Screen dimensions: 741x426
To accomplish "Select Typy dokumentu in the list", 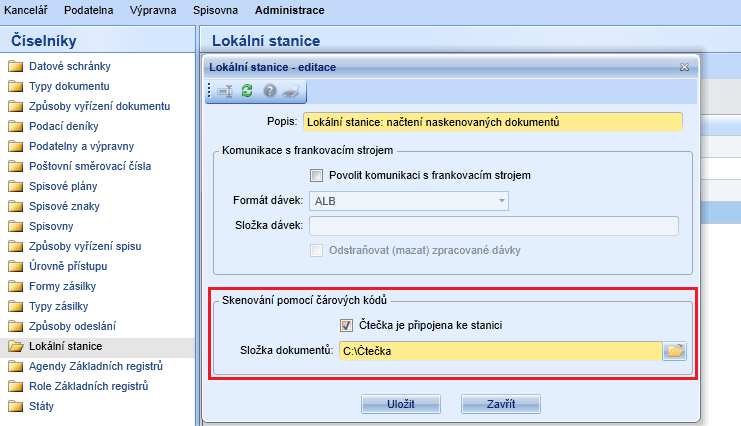I will [69, 86].
